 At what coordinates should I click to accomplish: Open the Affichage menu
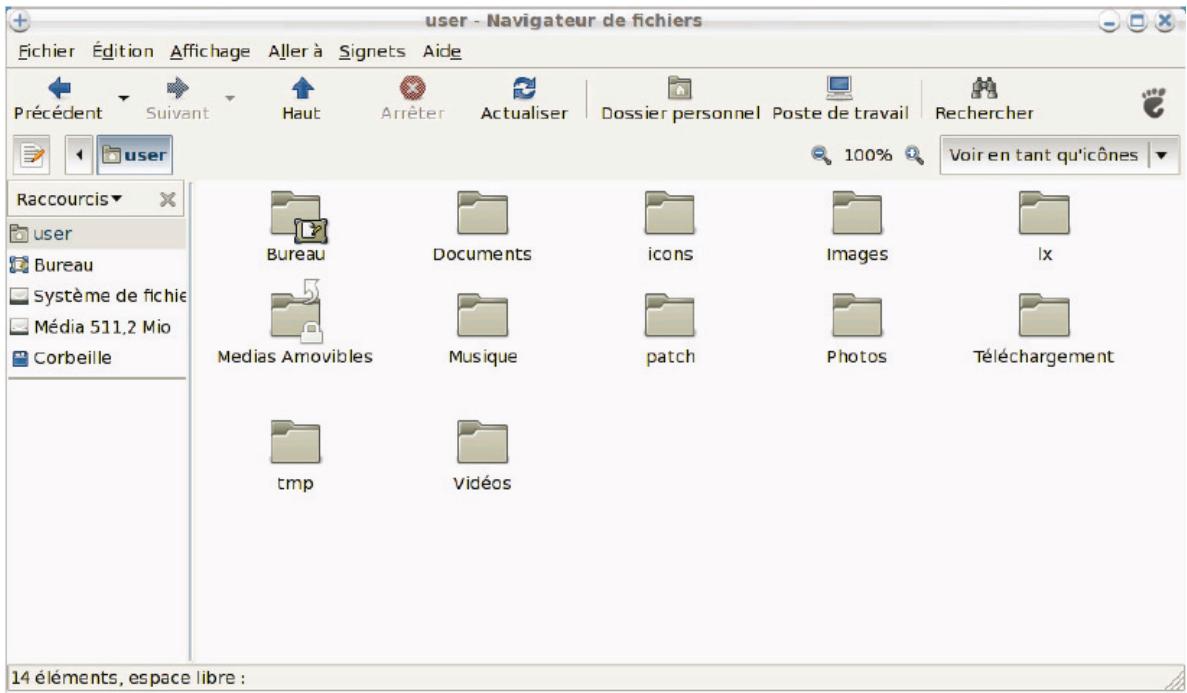[x=210, y=52]
